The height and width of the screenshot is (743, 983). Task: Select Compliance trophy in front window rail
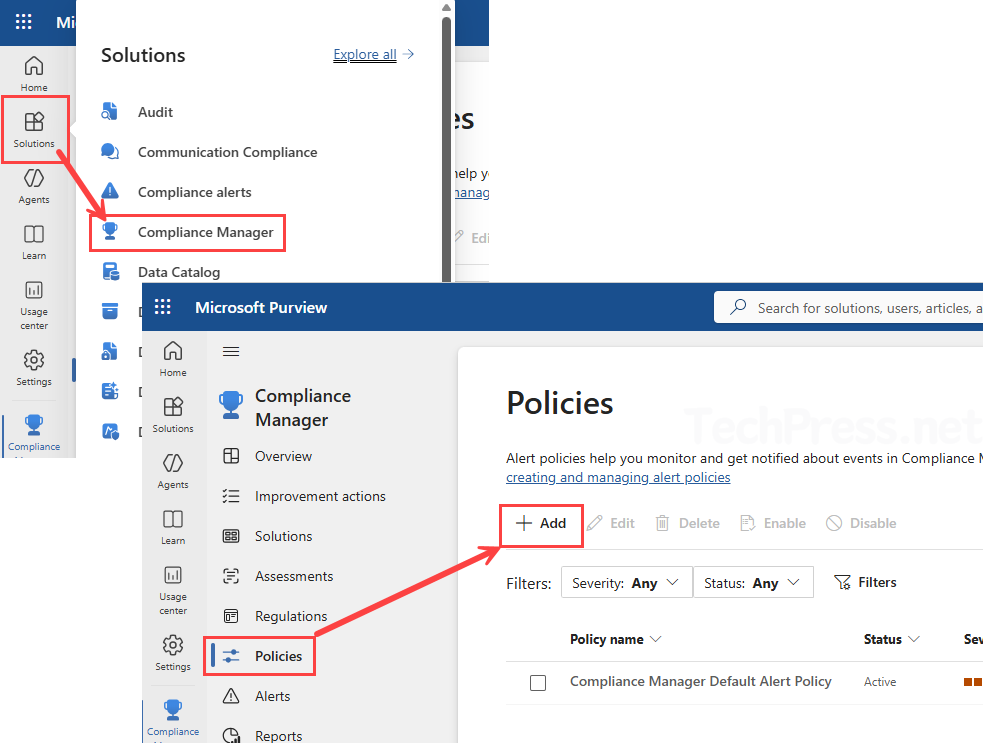coord(173,718)
